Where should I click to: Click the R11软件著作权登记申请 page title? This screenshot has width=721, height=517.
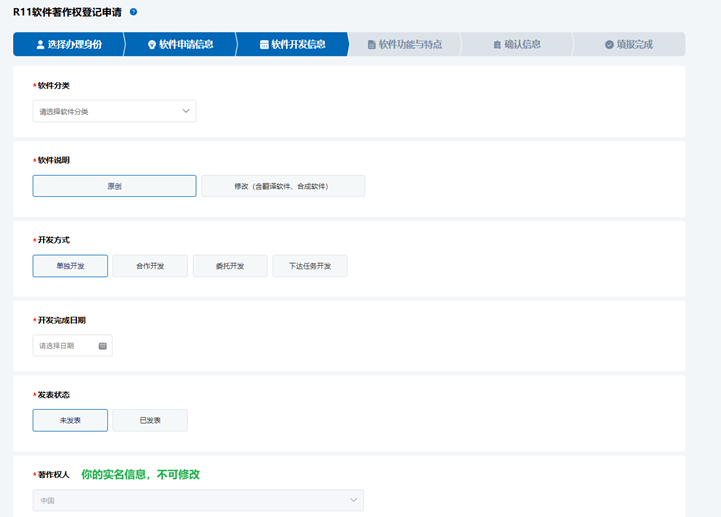coord(67,12)
